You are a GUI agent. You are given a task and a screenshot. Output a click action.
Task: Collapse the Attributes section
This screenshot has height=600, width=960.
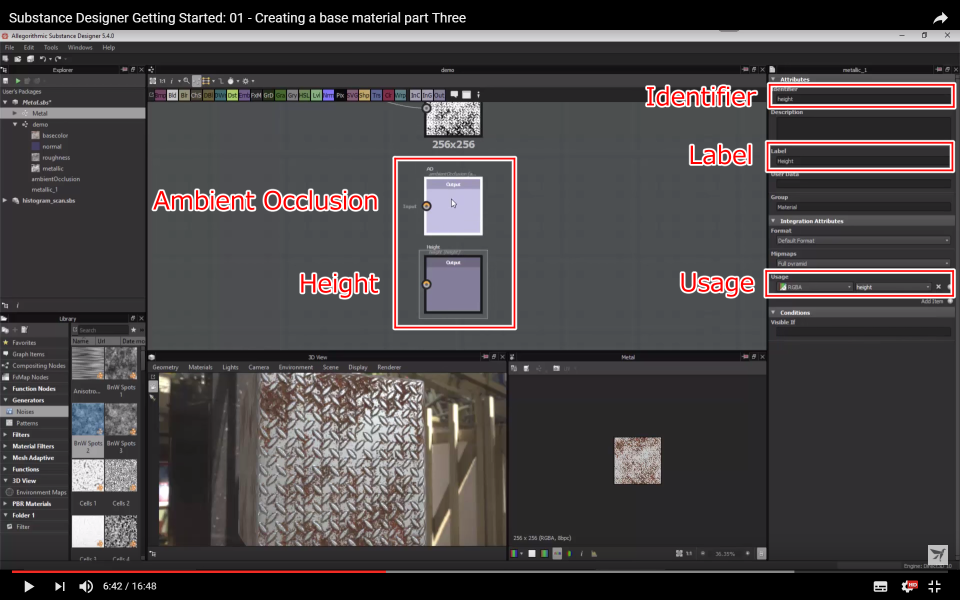[773, 79]
